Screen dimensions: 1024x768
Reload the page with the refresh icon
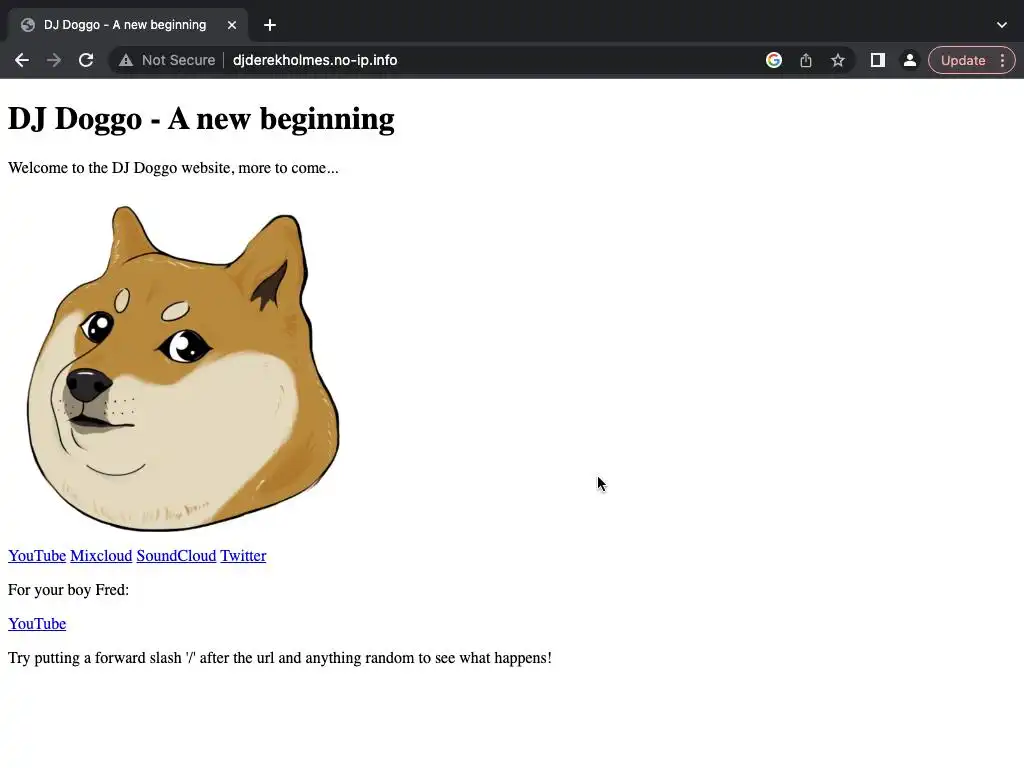(x=86, y=60)
